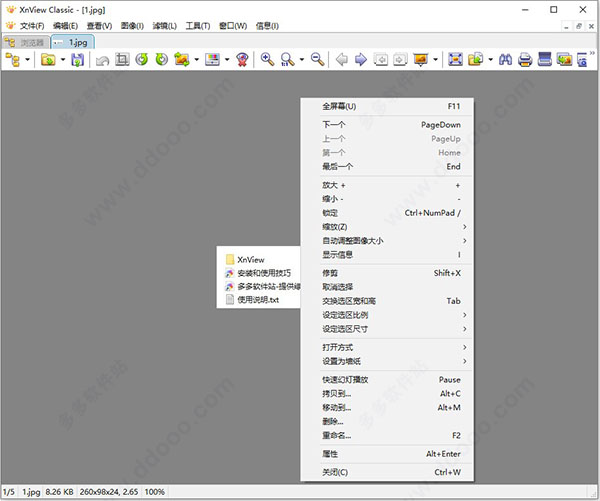
Task: Rotate image counter-clockwise icon
Action: tap(142, 59)
